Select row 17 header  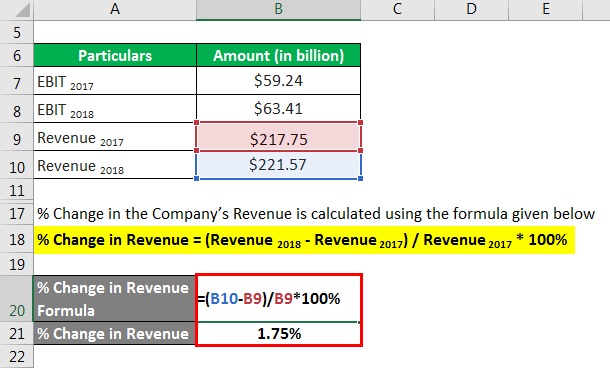tap(17, 214)
